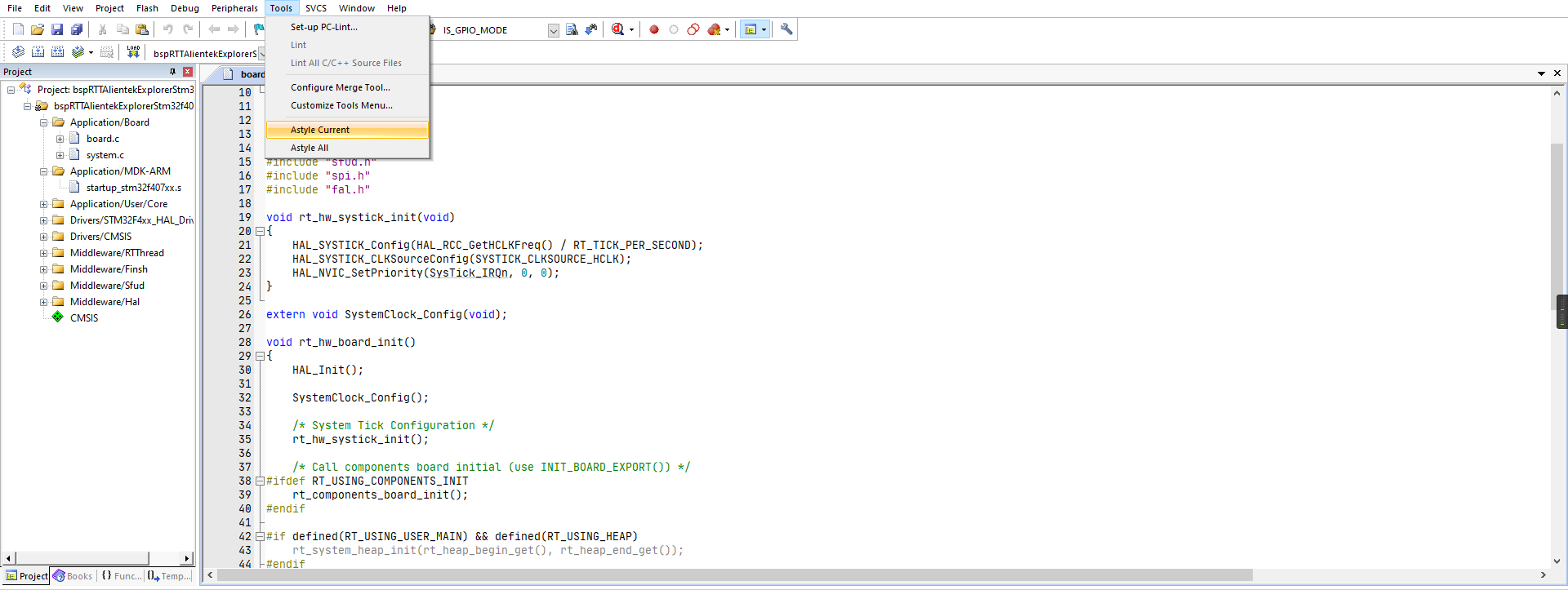
Task: Click the editor horizontal scrollbar
Action: click(x=735, y=575)
